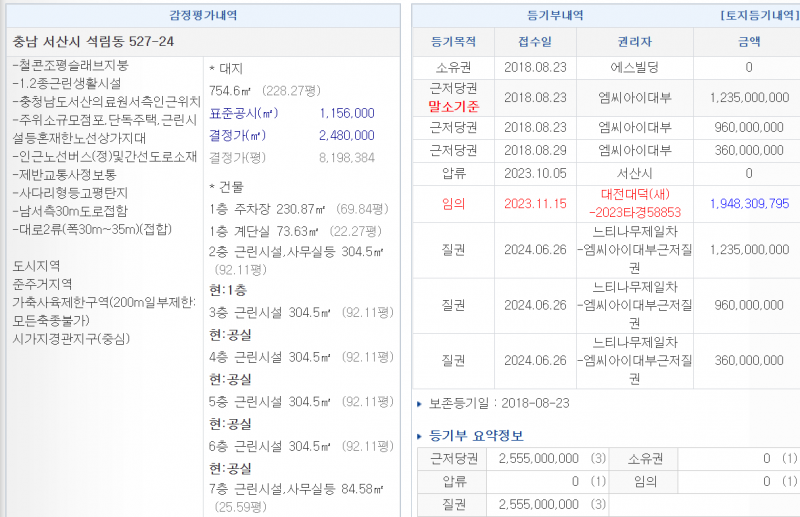Click the 금액 column header
This screenshot has height=517, width=800.
748,42
